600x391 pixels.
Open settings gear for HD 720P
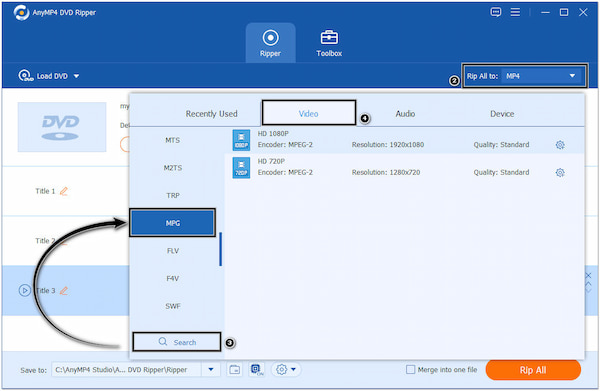click(560, 173)
